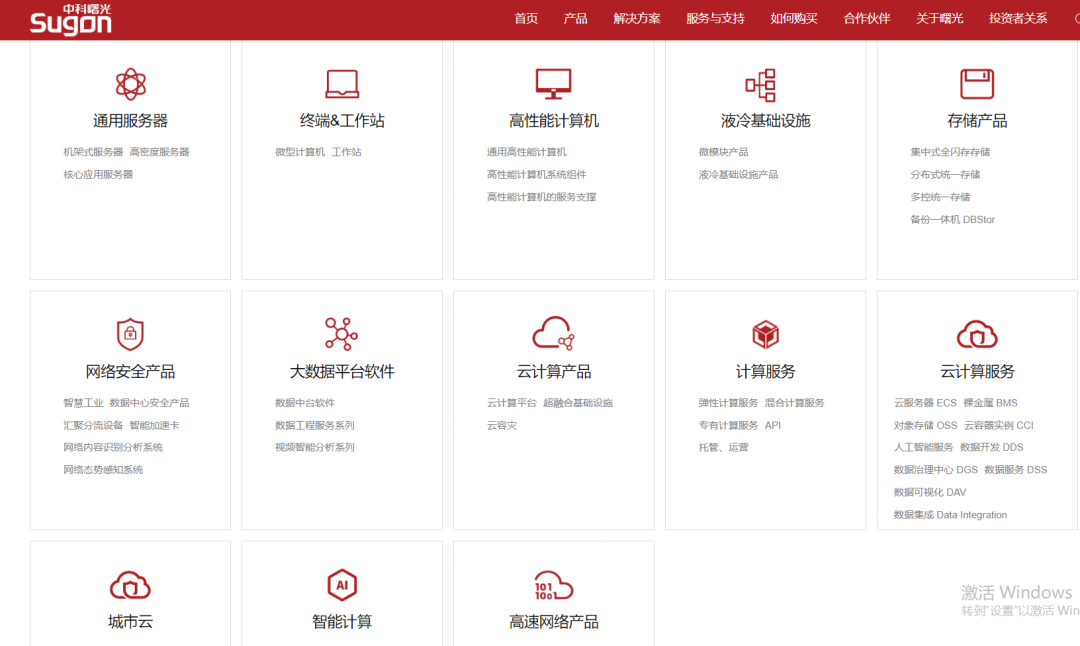The width and height of the screenshot is (1080, 646).
Task: Click the laptop icon for 终端&工作站
Action: point(342,84)
